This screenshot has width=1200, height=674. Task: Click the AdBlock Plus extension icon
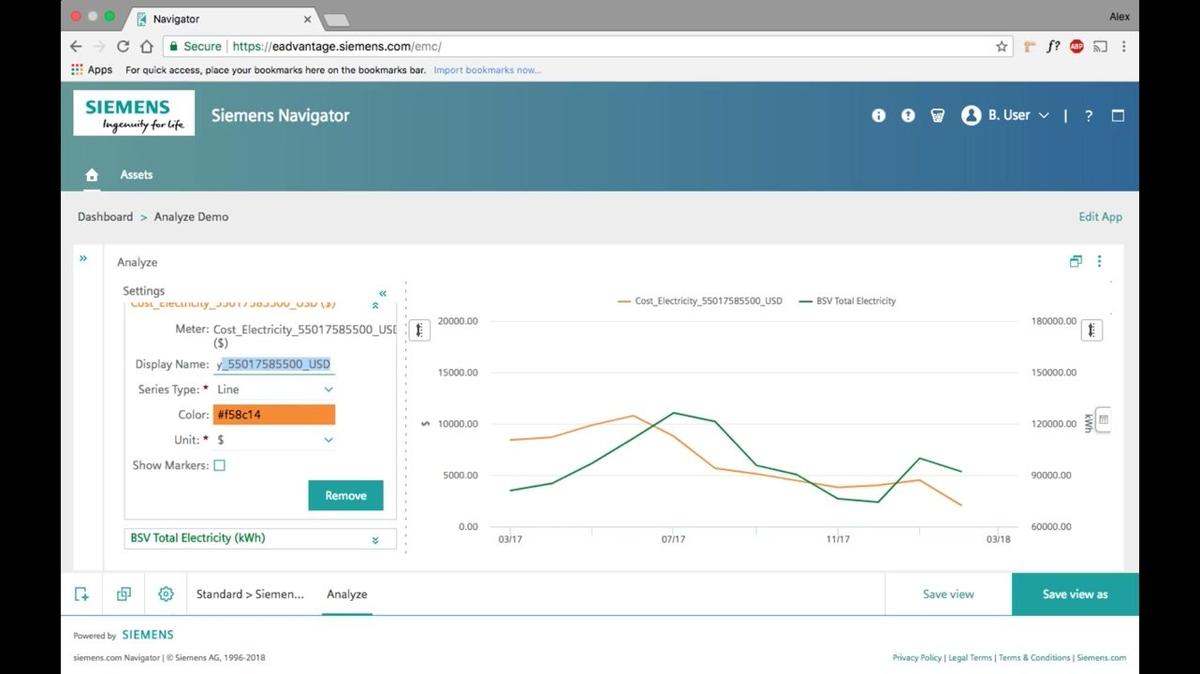click(1076, 46)
